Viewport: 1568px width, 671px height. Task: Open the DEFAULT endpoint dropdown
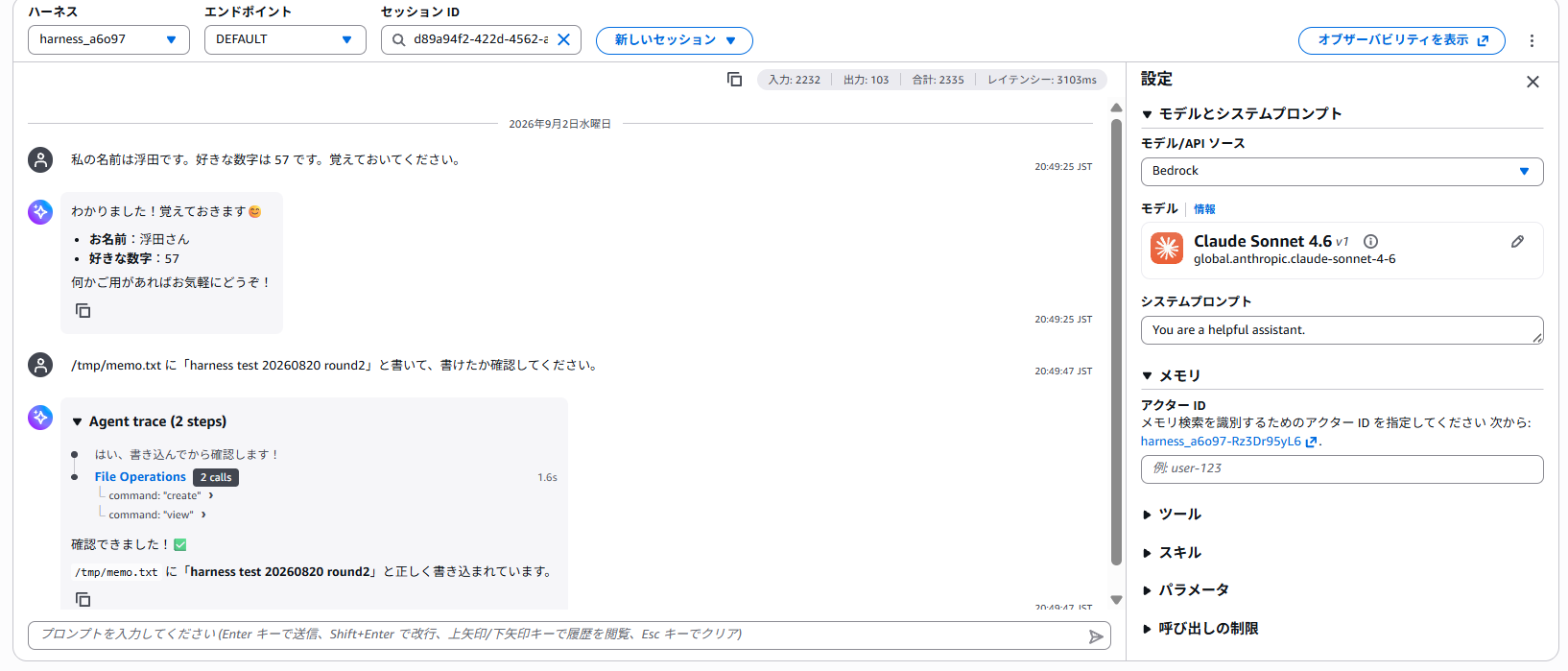tap(285, 39)
